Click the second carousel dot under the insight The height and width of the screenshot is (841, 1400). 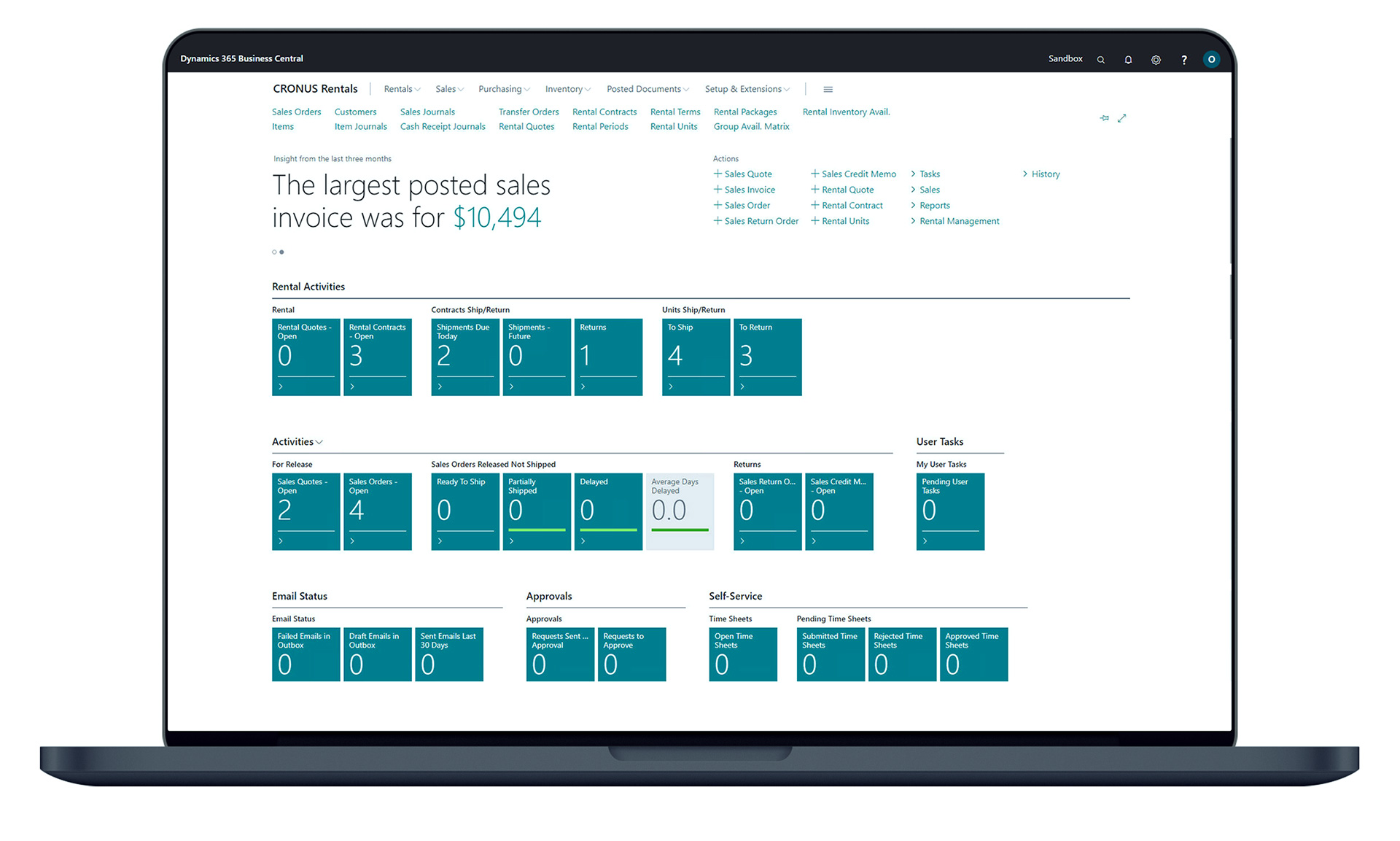(281, 252)
